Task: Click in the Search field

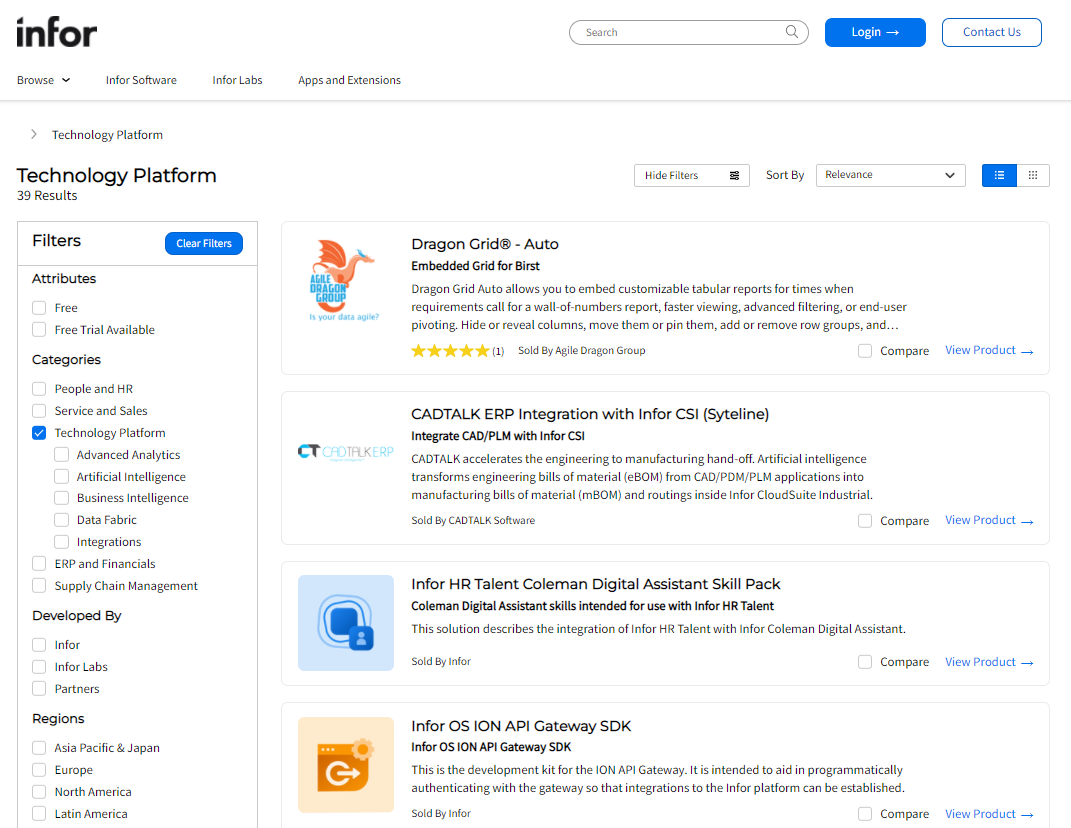Action: point(688,32)
